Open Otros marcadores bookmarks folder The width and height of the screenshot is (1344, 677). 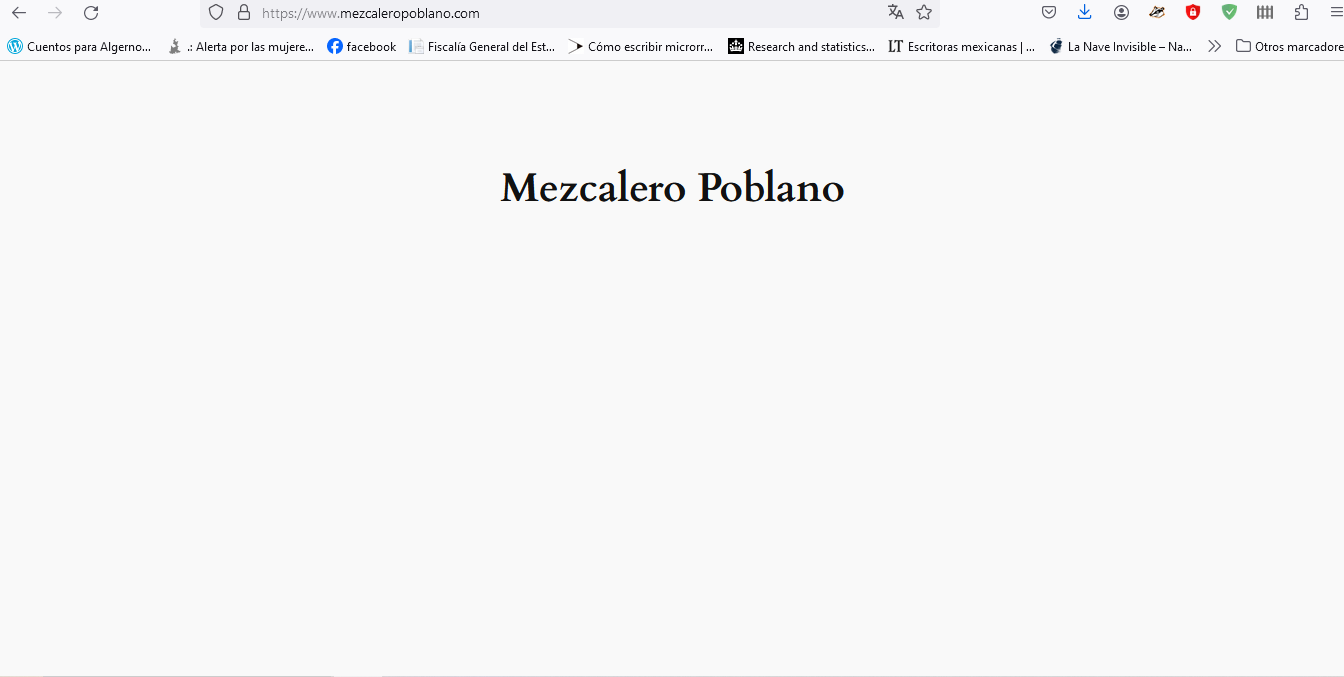(1290, 46)
